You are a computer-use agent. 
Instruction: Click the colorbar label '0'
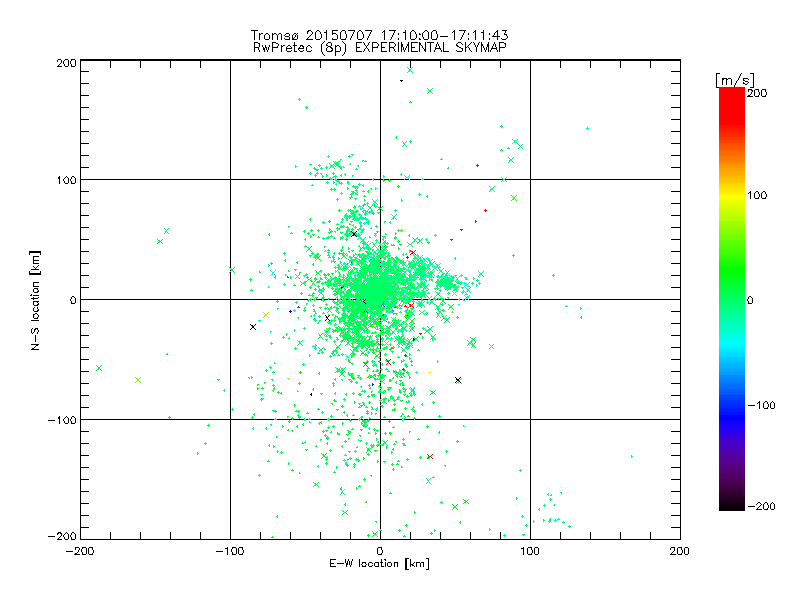(750, 301)
